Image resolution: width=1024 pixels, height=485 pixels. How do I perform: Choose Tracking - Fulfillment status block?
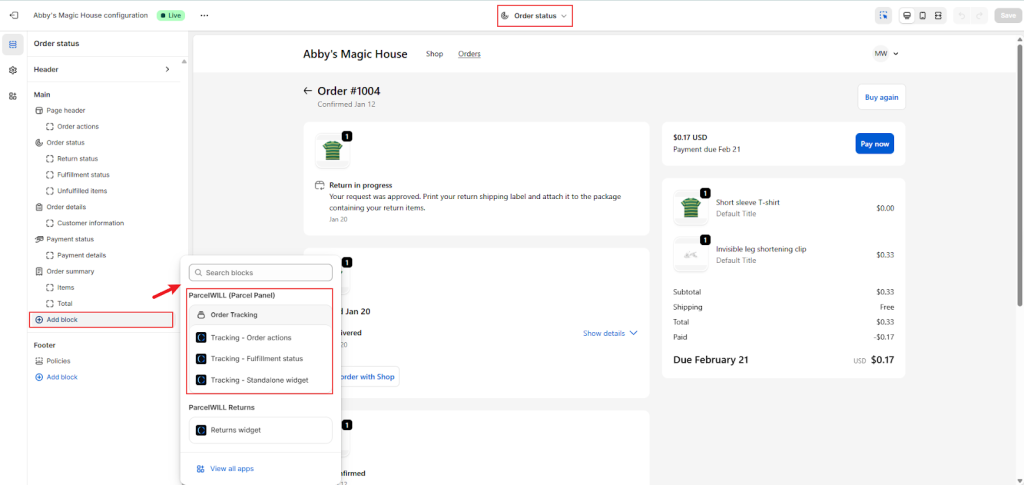pos(261,358)
